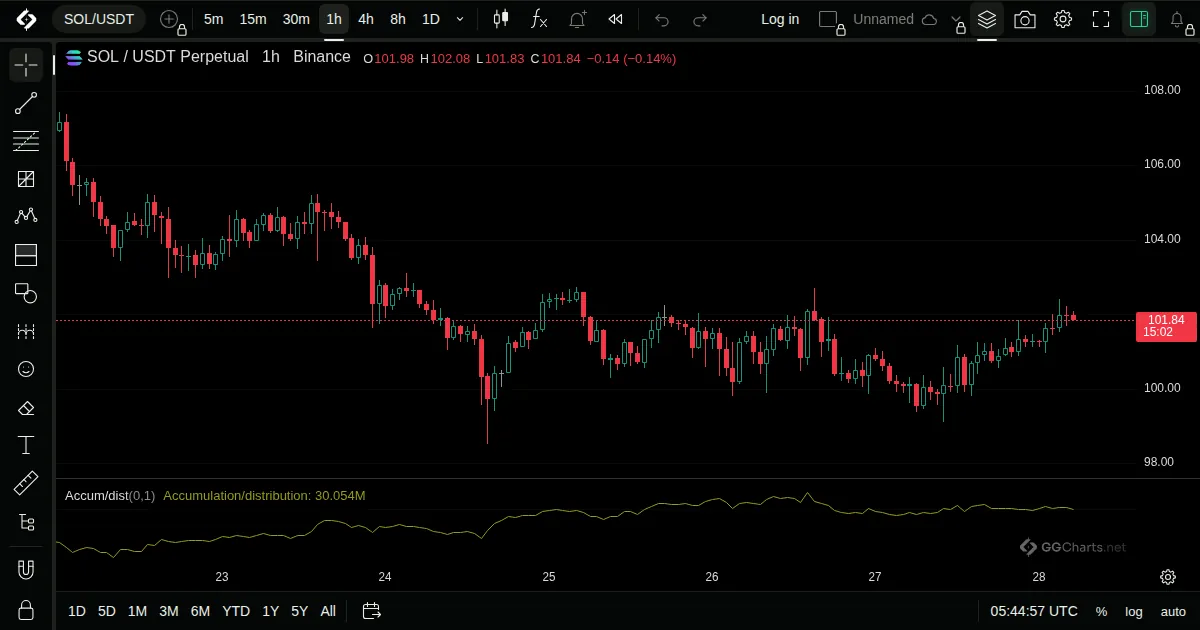Set chart range to 5Y
The width and height of the screenshot is (1200, 630).
[x=299, y=611]
